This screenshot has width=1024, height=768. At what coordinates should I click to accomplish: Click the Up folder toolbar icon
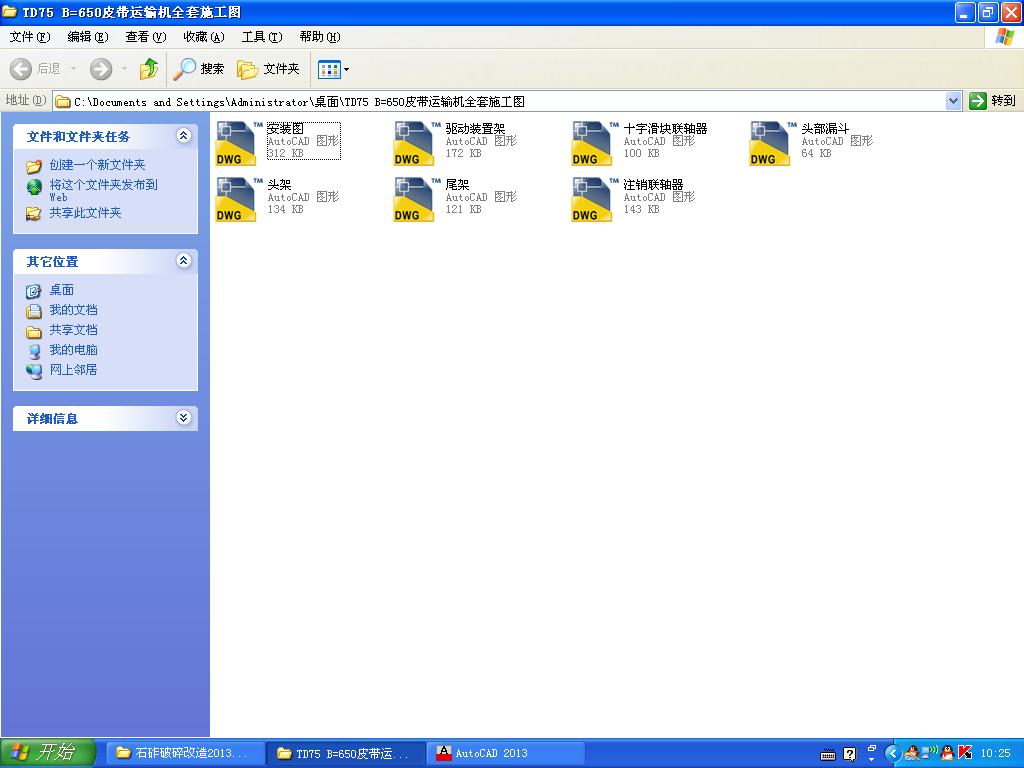pyautogui.click(x=149, y=69)
